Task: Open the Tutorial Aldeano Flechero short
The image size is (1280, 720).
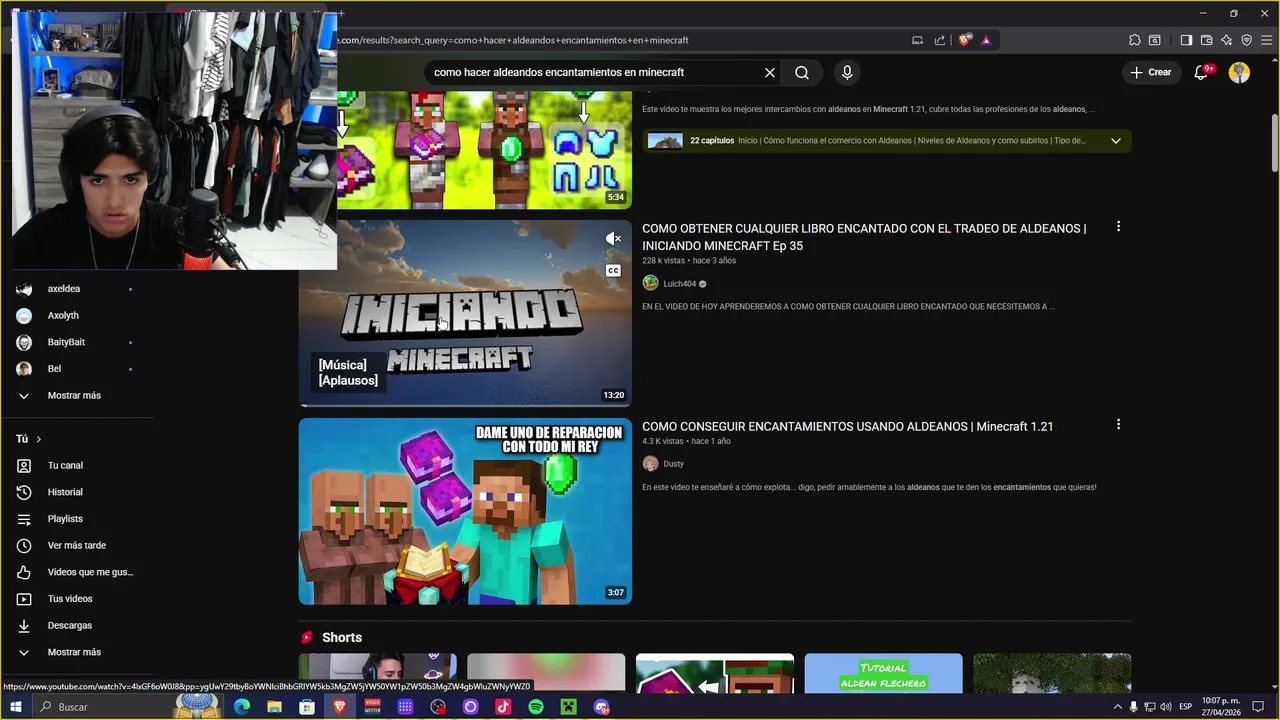Action: click(x=883, y=672)
